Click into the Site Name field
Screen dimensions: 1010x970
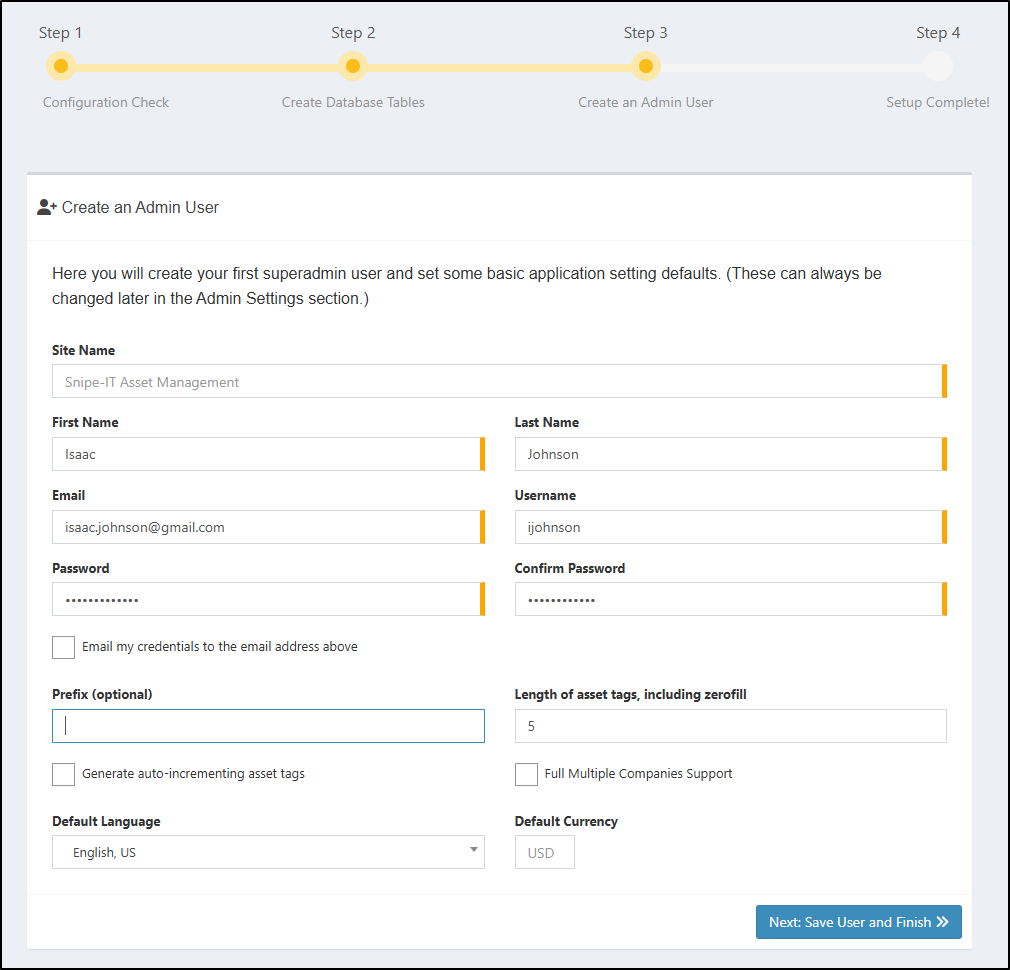497,382
